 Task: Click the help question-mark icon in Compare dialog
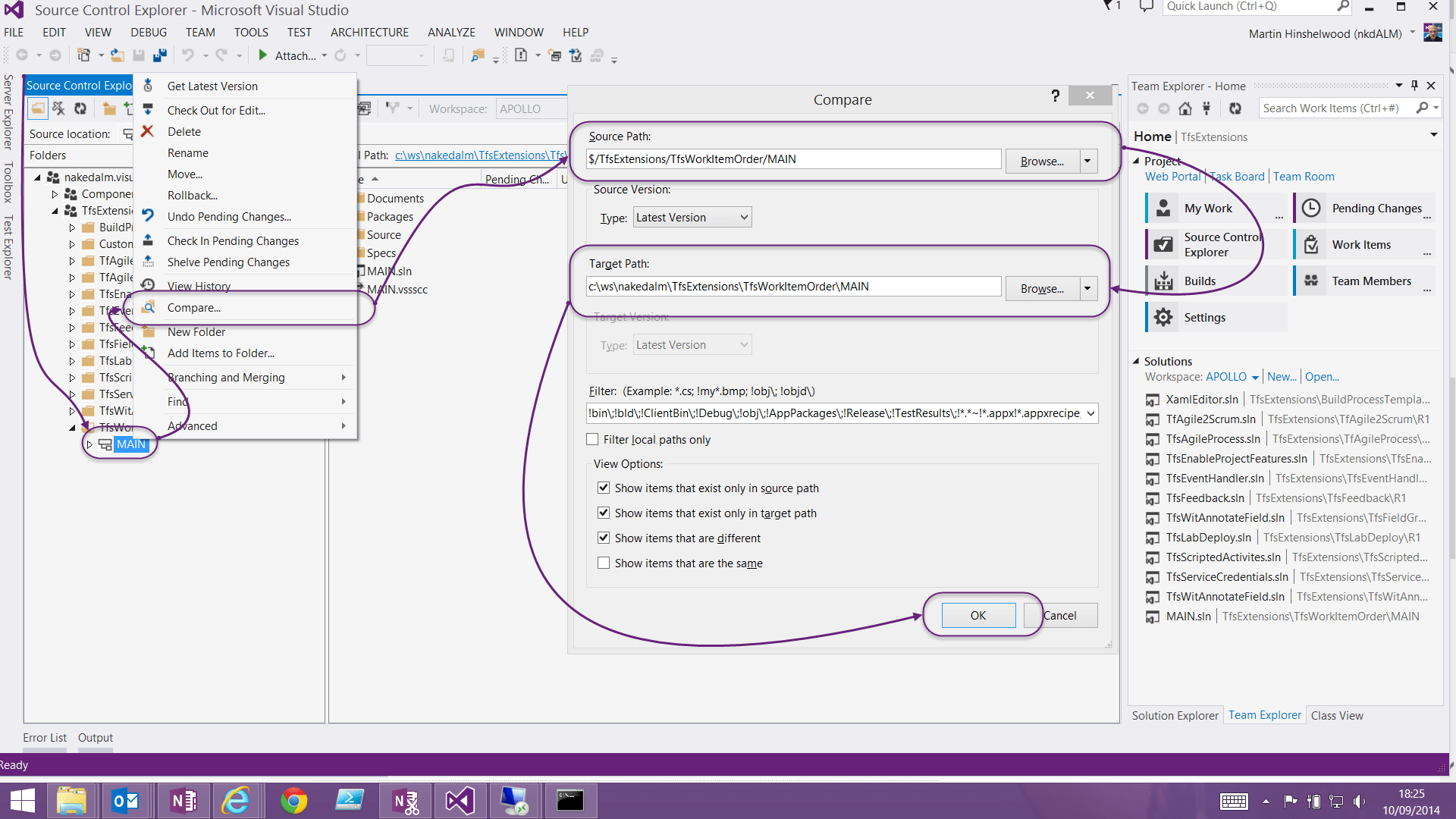1056,96
